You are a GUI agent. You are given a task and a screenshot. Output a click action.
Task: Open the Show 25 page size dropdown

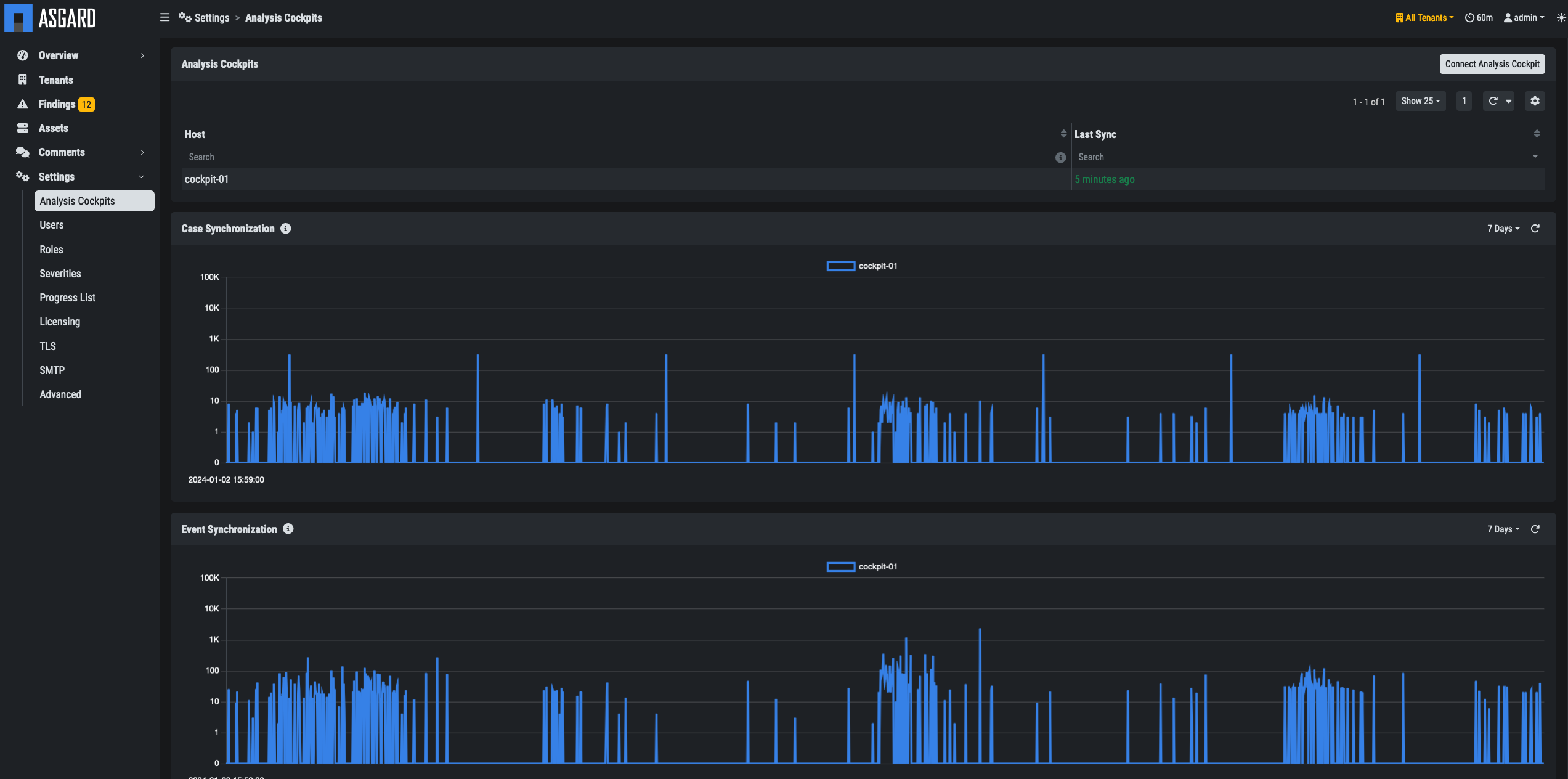1420,101
